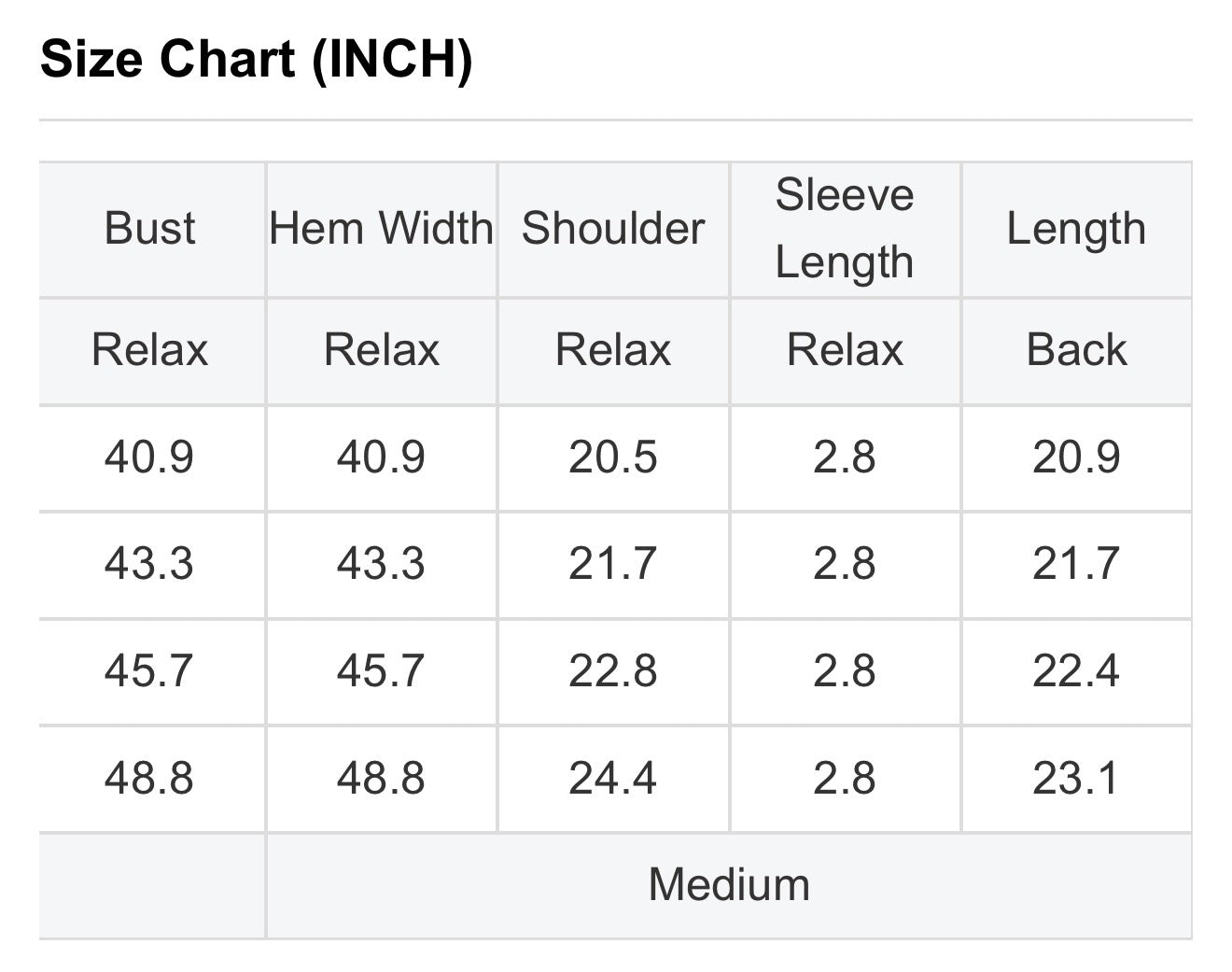Select the Bust column header
The image size is (1232, 972).
pos(150,229)
